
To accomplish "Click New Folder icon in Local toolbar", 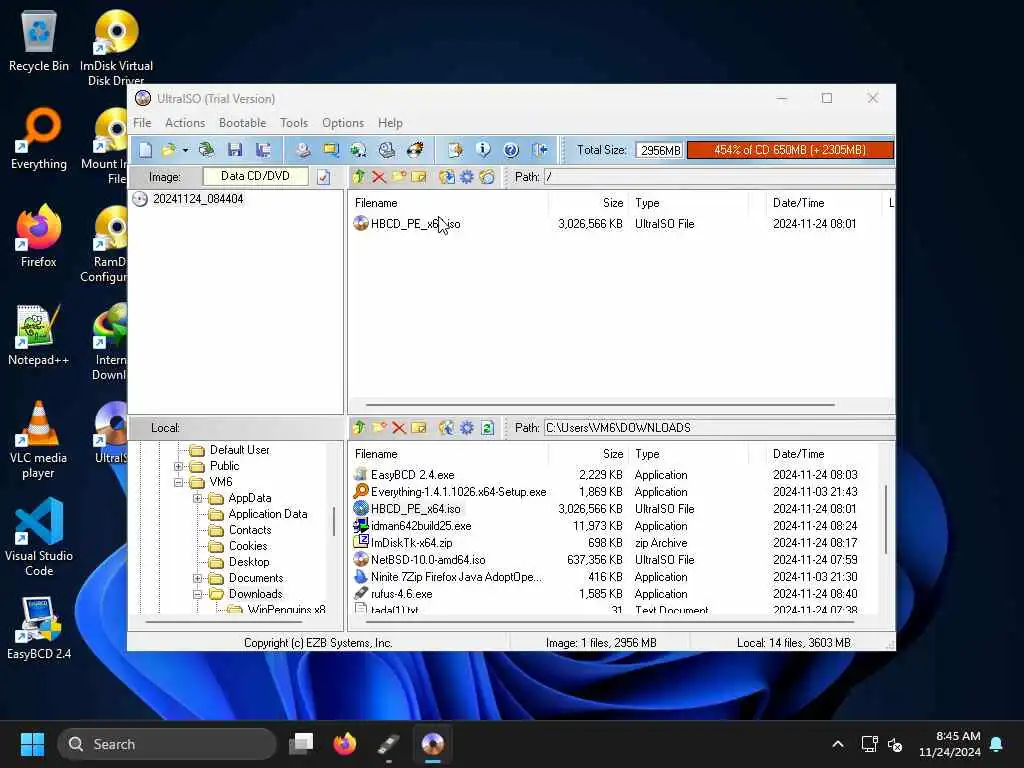I will point(379,428).
